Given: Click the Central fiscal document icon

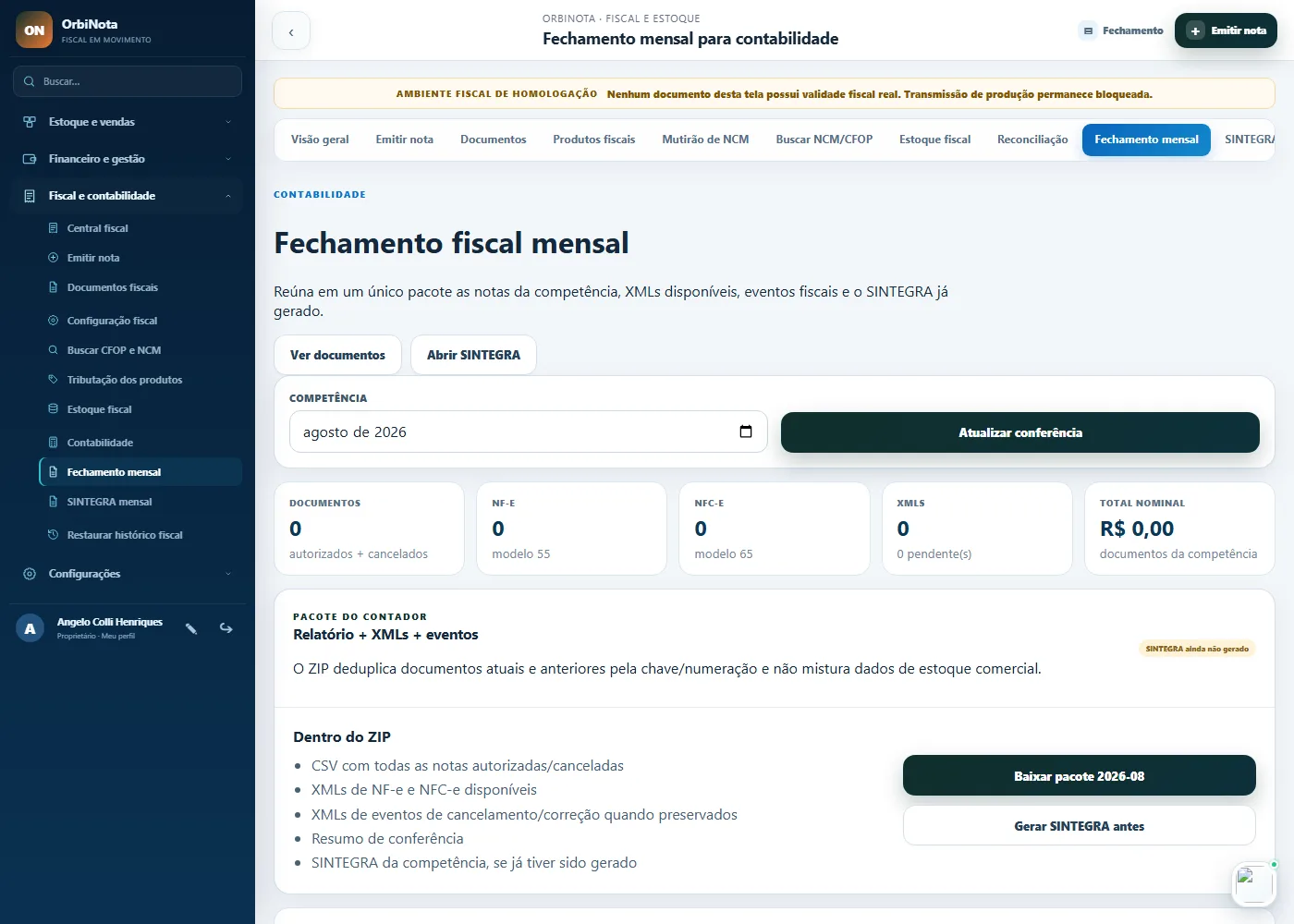Looking at the screenshot, I should pyautogui.click(x=53, y=228).
